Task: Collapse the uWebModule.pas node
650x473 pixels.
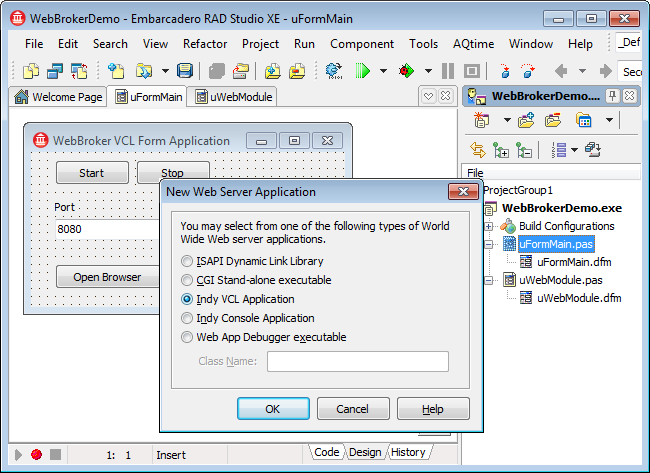Action: click(489, 281)
